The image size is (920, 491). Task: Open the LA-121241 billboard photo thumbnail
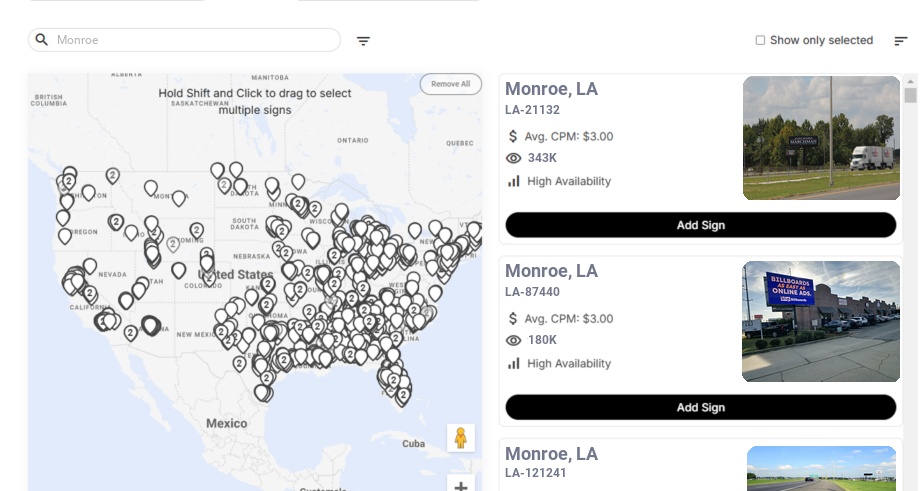click(x=821, y=468)
